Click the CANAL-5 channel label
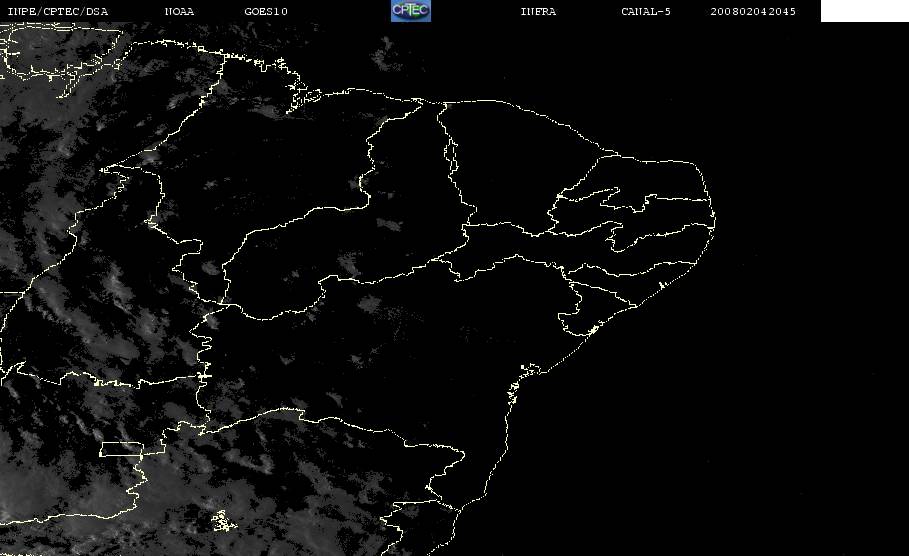This screenshot has width=909, height=556. [646, 11]
